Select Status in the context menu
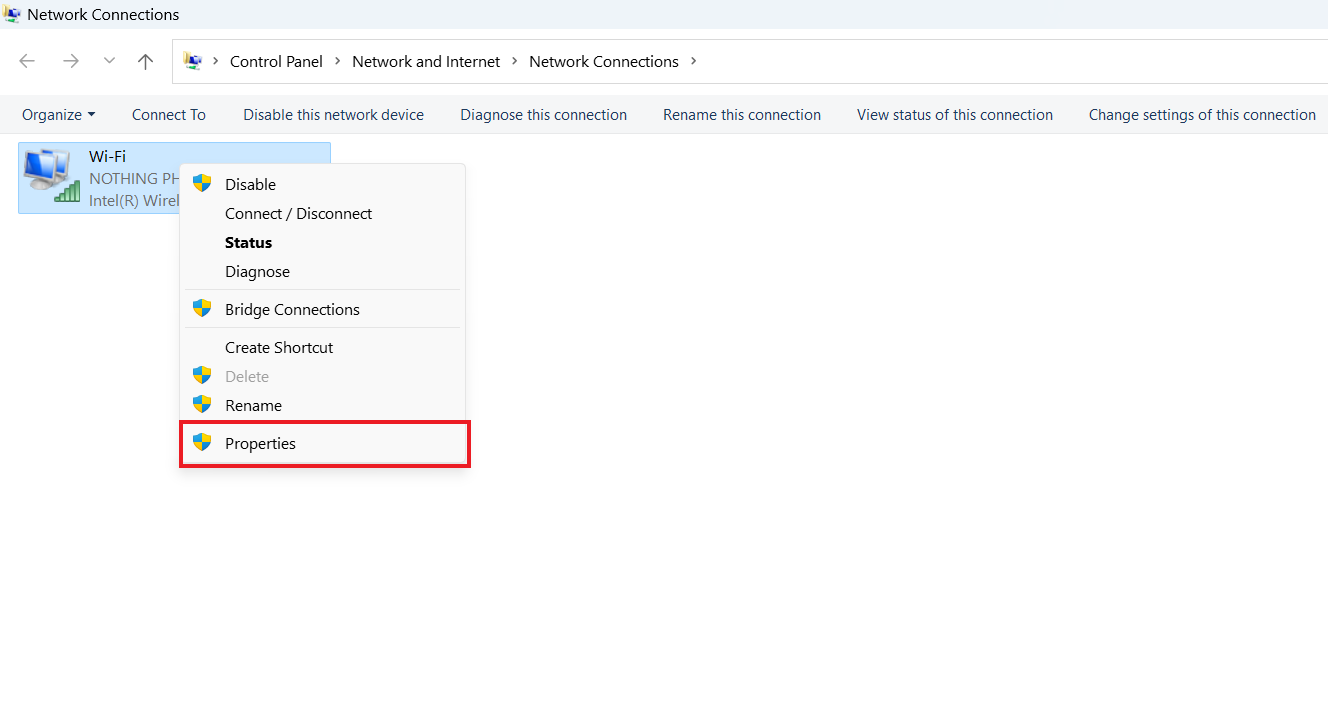This screenshot has width=1328, height=721. pos(248,243)
